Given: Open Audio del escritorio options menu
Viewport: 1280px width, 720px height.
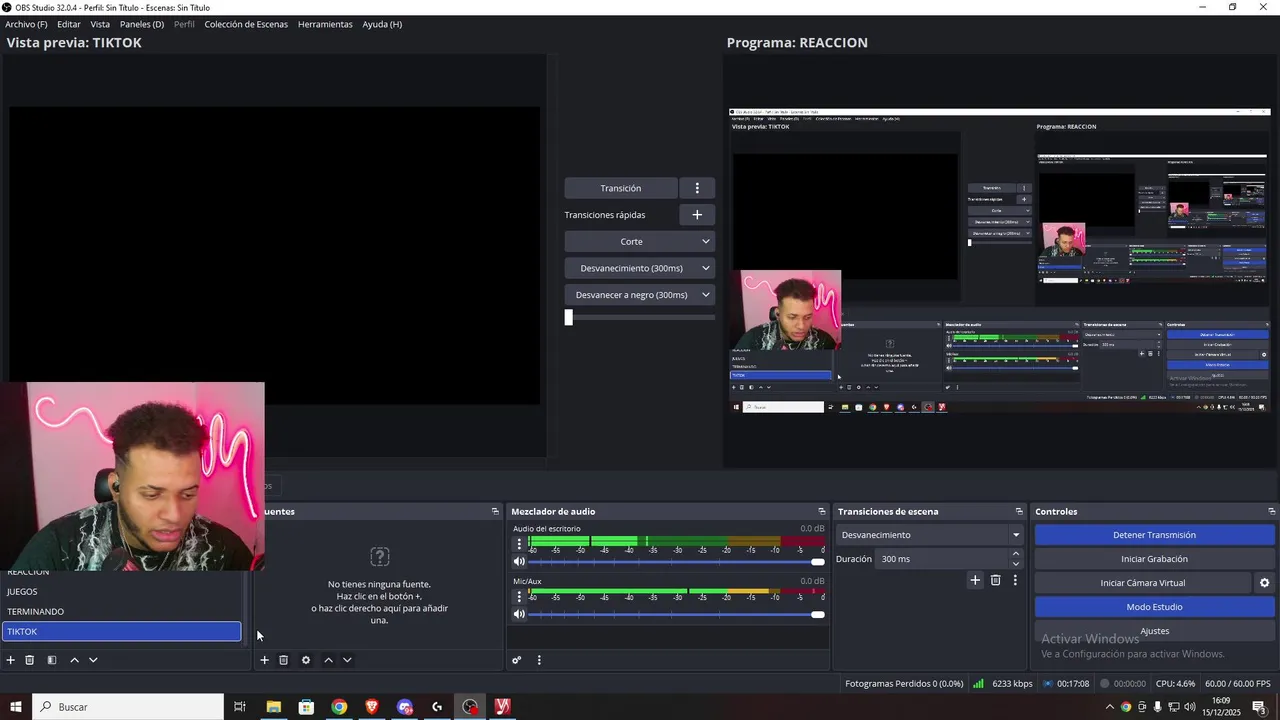Looking at the screenshot, I should tap(518, 544).
